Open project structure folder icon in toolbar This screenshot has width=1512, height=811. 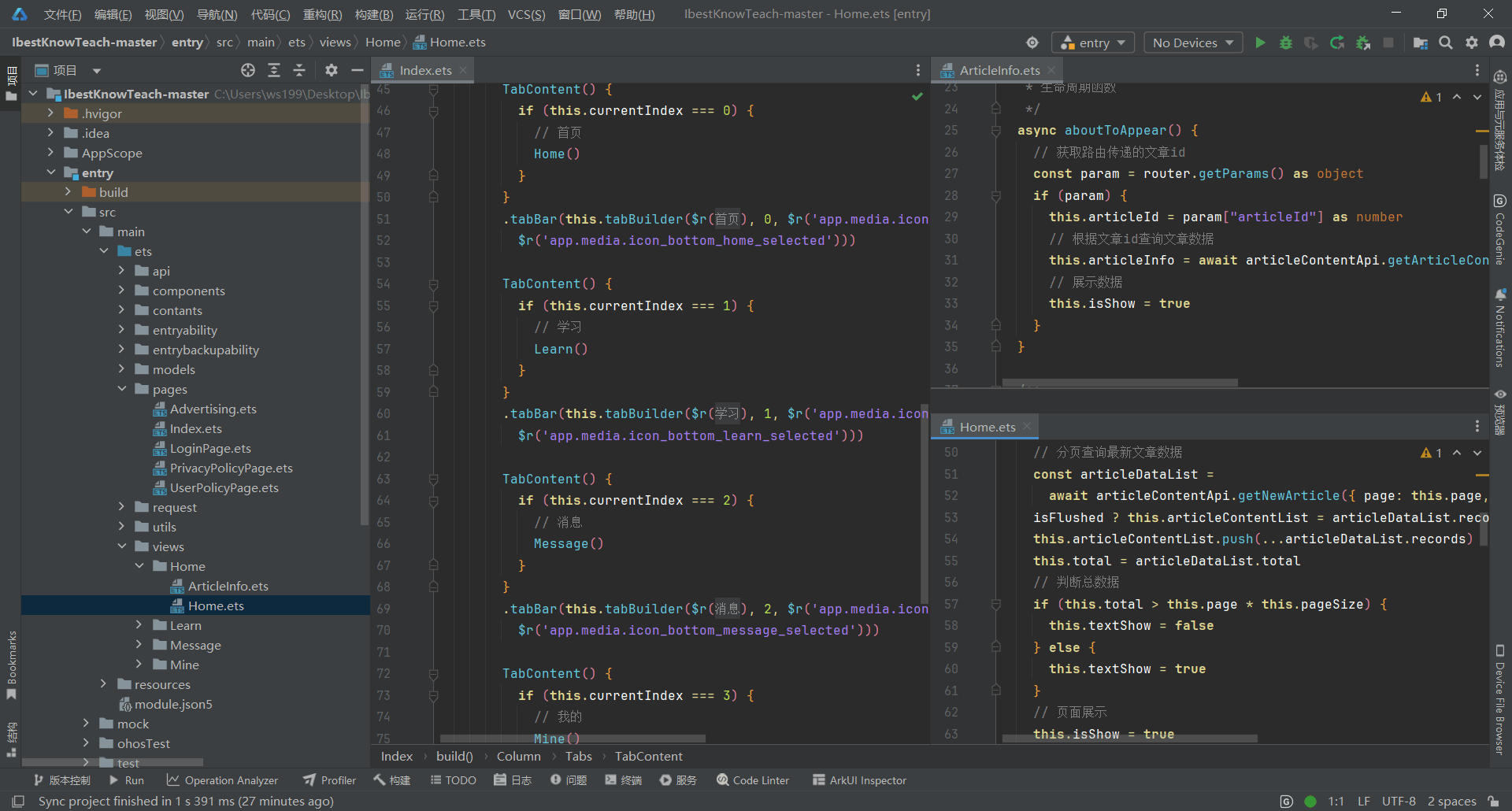point(1420,43)
